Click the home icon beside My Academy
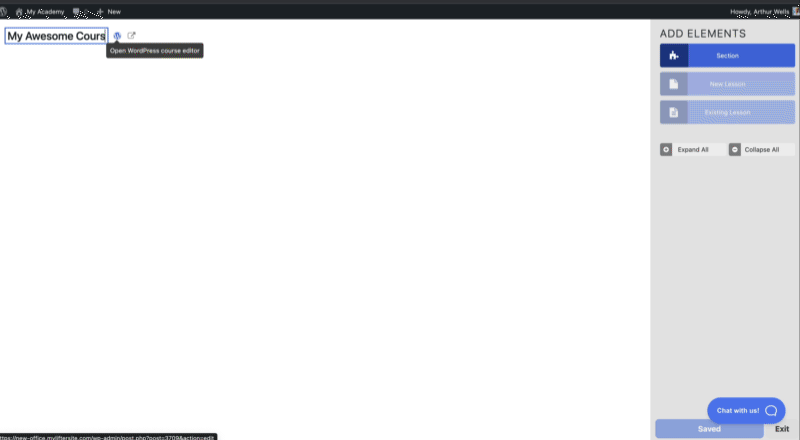 coord(19,11)
